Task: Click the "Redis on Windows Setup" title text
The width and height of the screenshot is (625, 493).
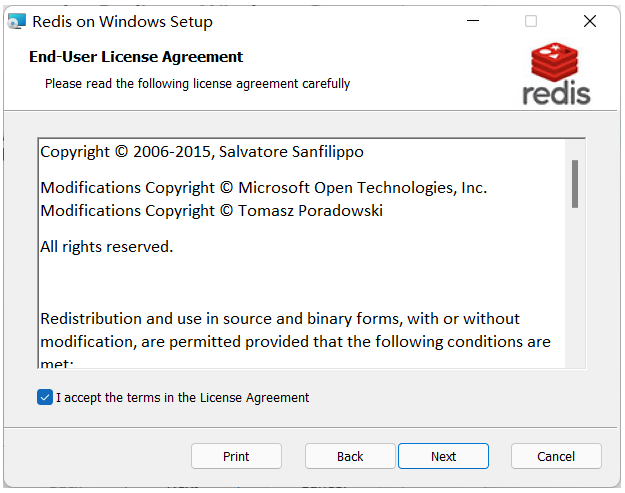Action: 122,21
